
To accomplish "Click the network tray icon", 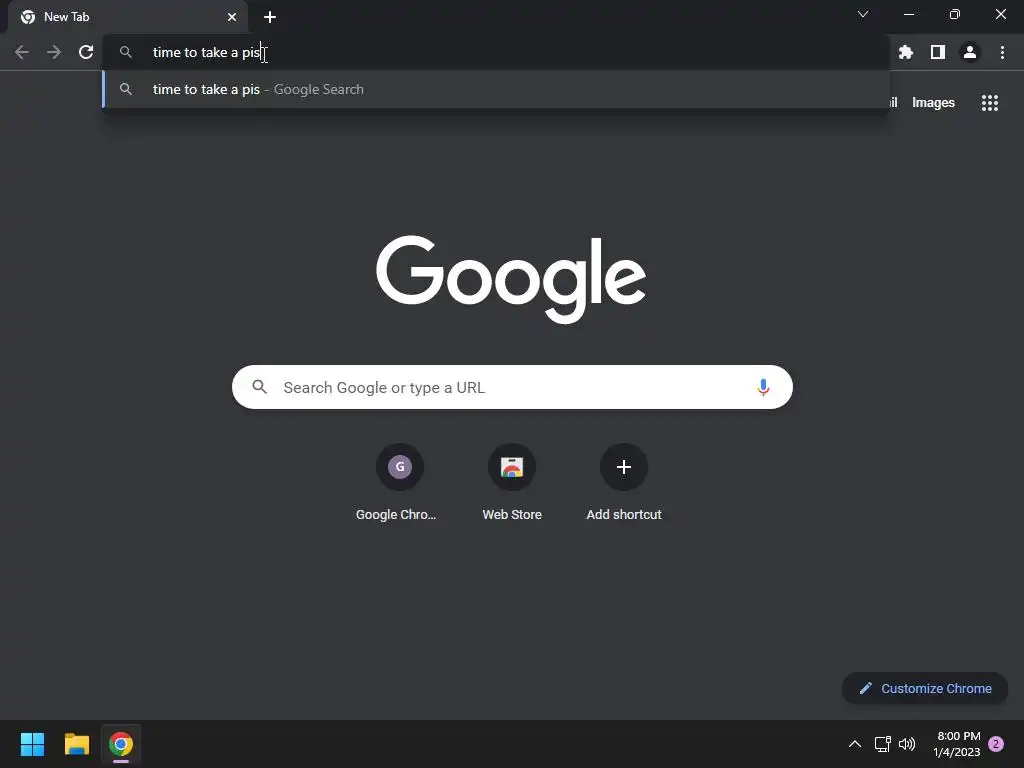I will coord(882,744).
